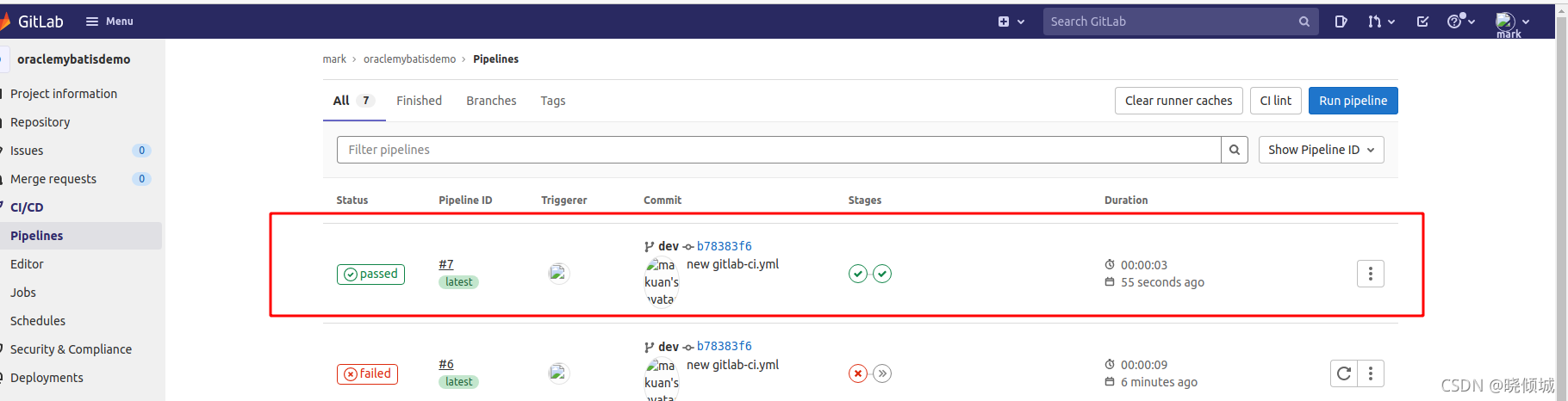Open the user avatar dropdown menu
Image resolution: width=1568 pixels, height=401 pixels.
(1512, 22)
